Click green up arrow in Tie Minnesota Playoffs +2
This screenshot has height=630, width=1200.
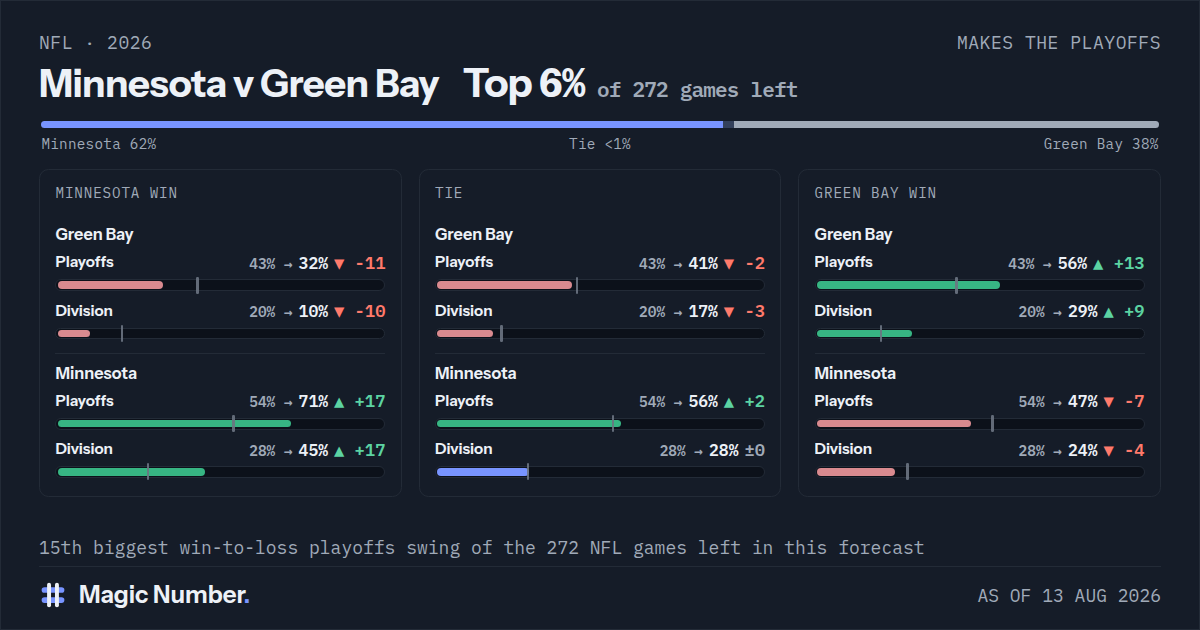pyautogui.click(x=728, y=402)
